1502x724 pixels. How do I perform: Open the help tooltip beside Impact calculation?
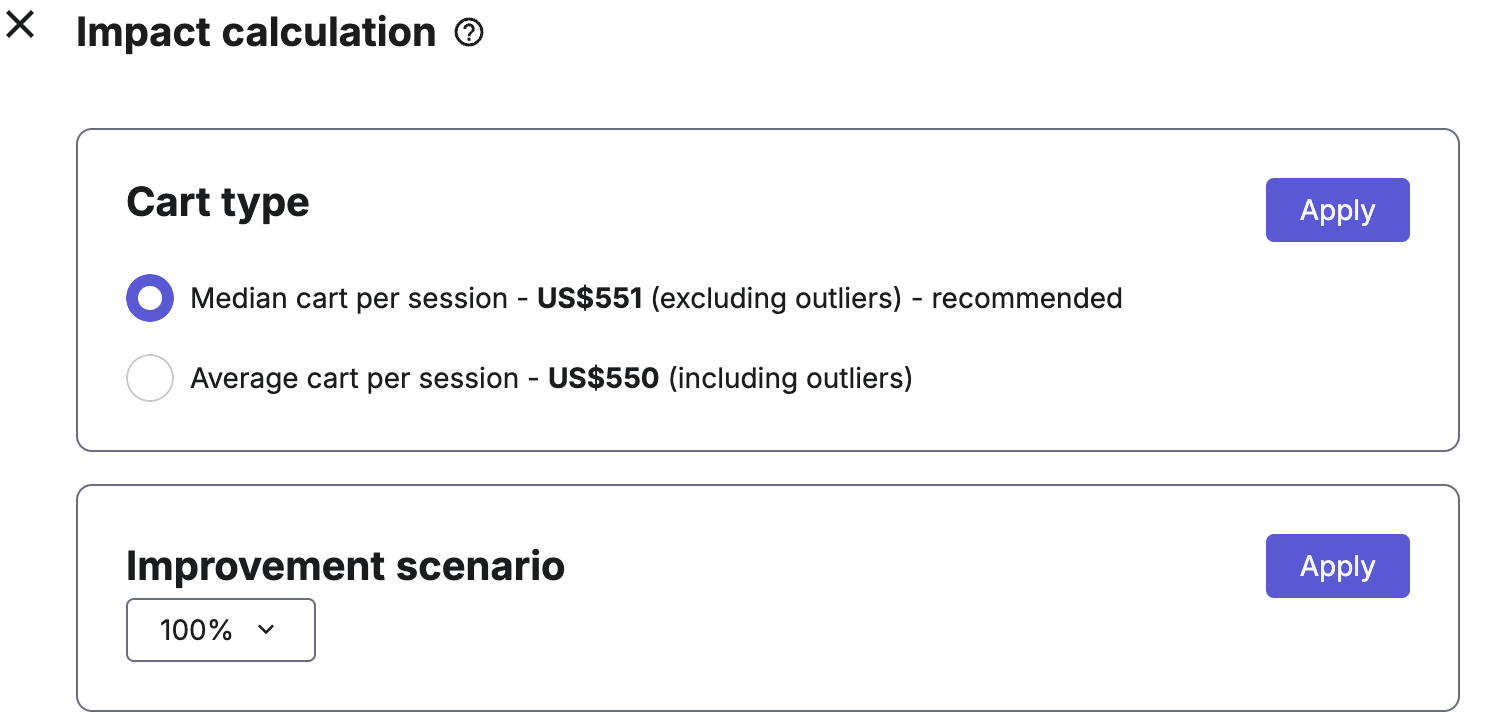[x=469, y=34]
